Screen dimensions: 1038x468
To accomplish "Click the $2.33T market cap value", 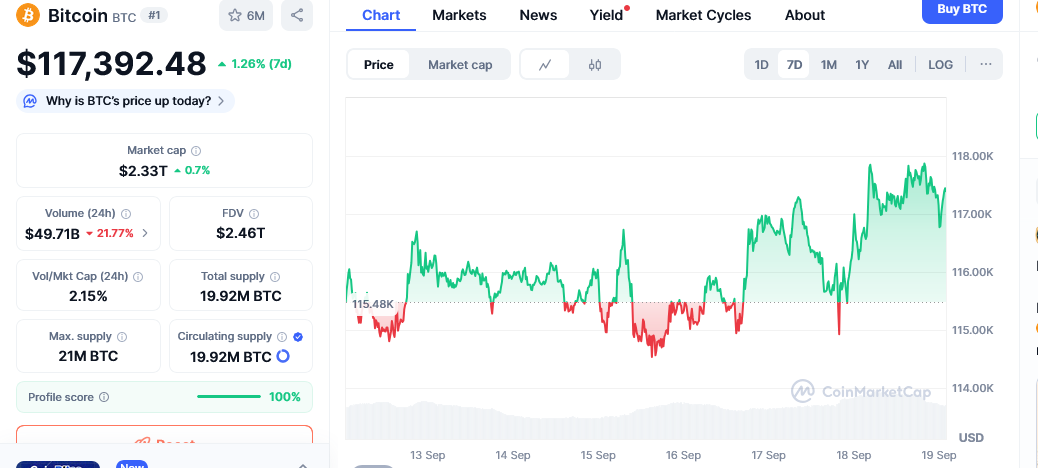I will (x=143, y=171).
